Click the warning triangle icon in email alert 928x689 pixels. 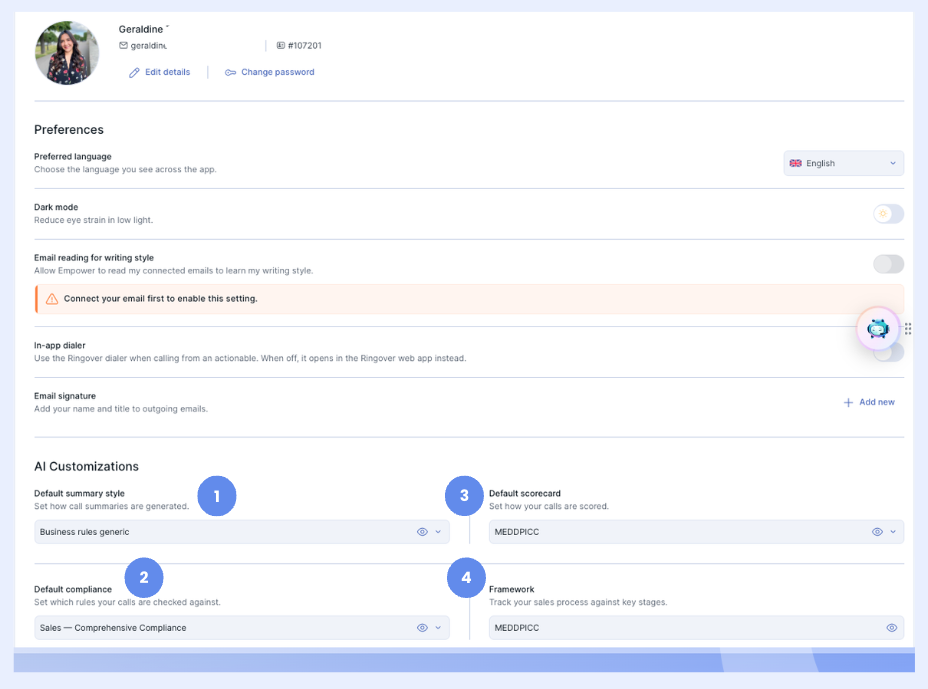[x=52, y=299]
